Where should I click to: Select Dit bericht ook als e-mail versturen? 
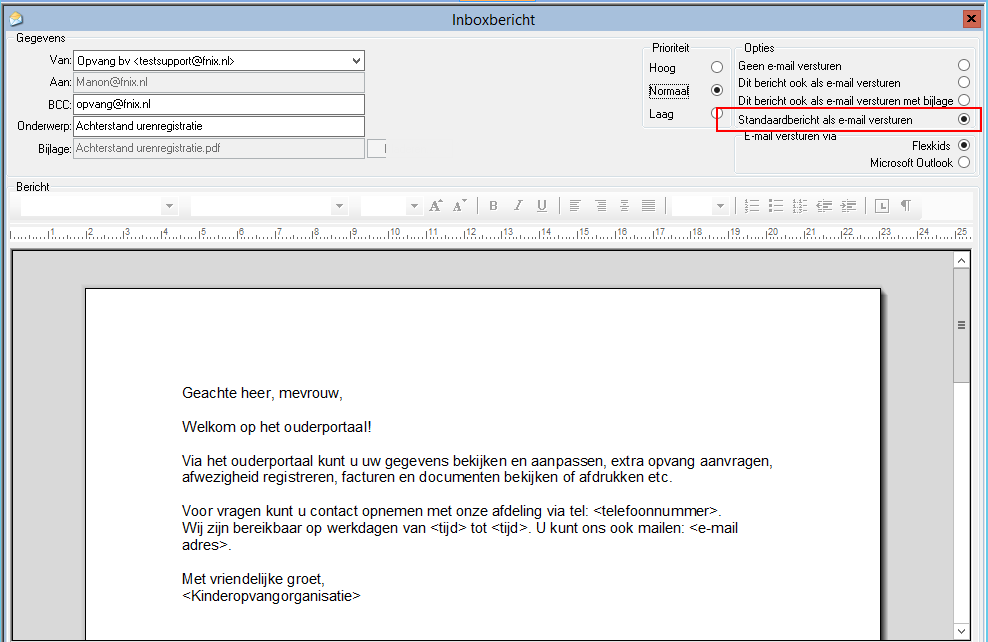click(x=963, y=83)
